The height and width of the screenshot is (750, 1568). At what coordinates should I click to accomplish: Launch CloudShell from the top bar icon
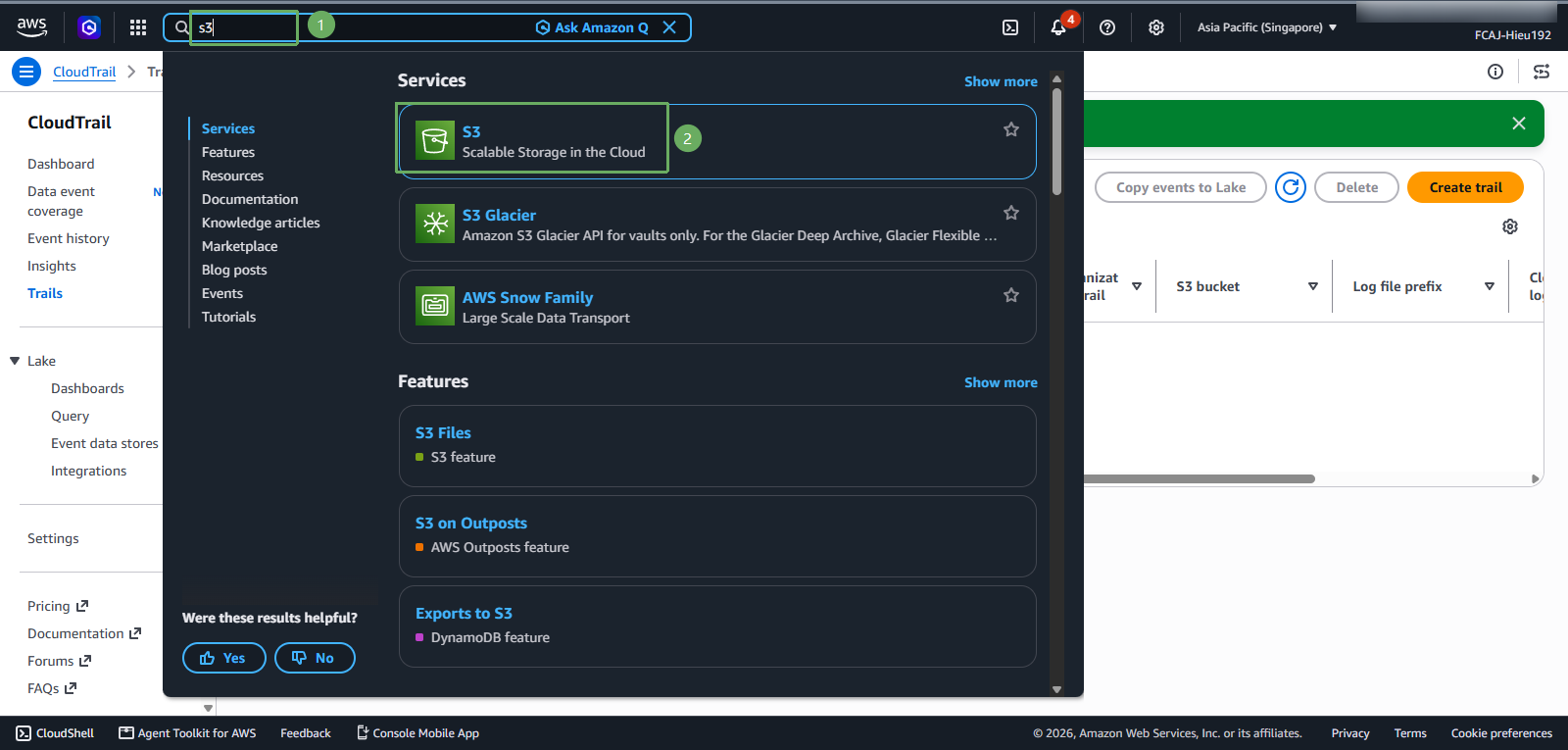click(x=1010, y=27)
